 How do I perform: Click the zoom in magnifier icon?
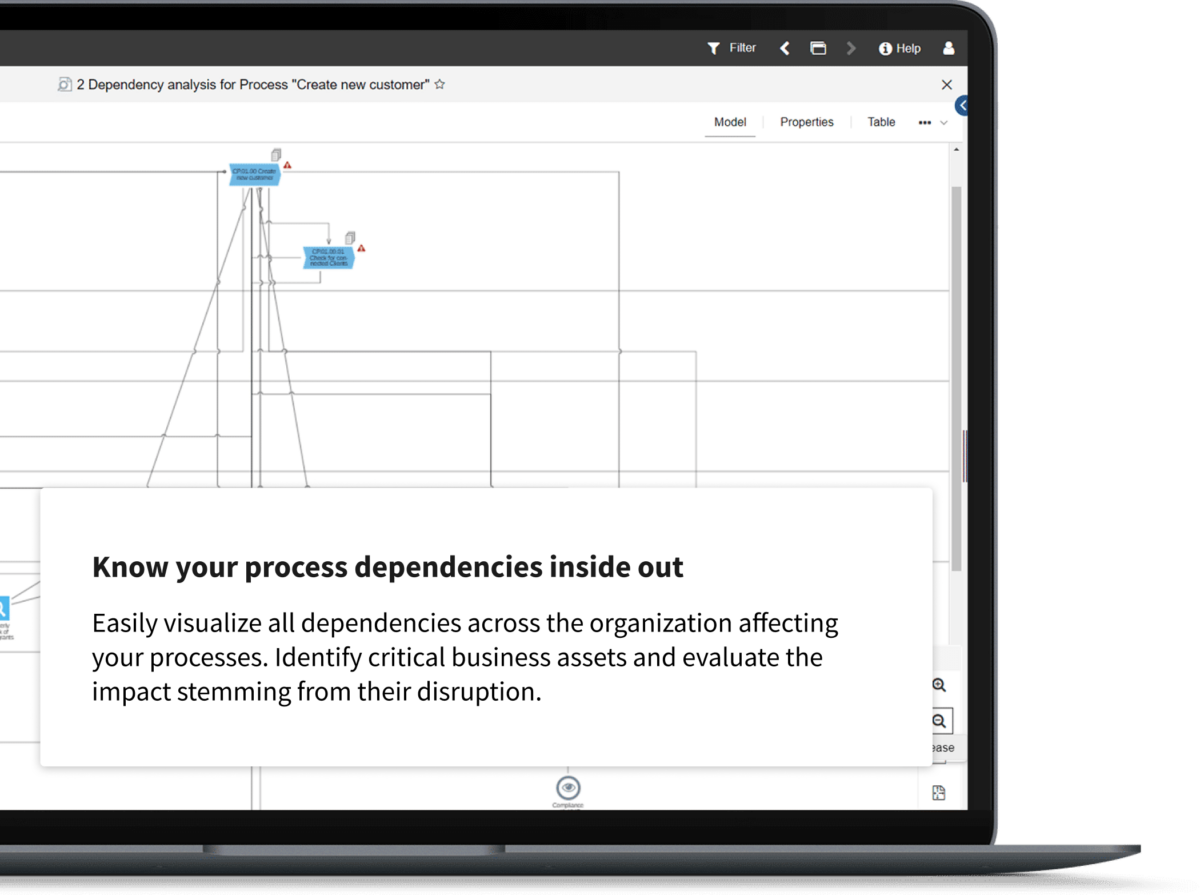pos(939,685)
